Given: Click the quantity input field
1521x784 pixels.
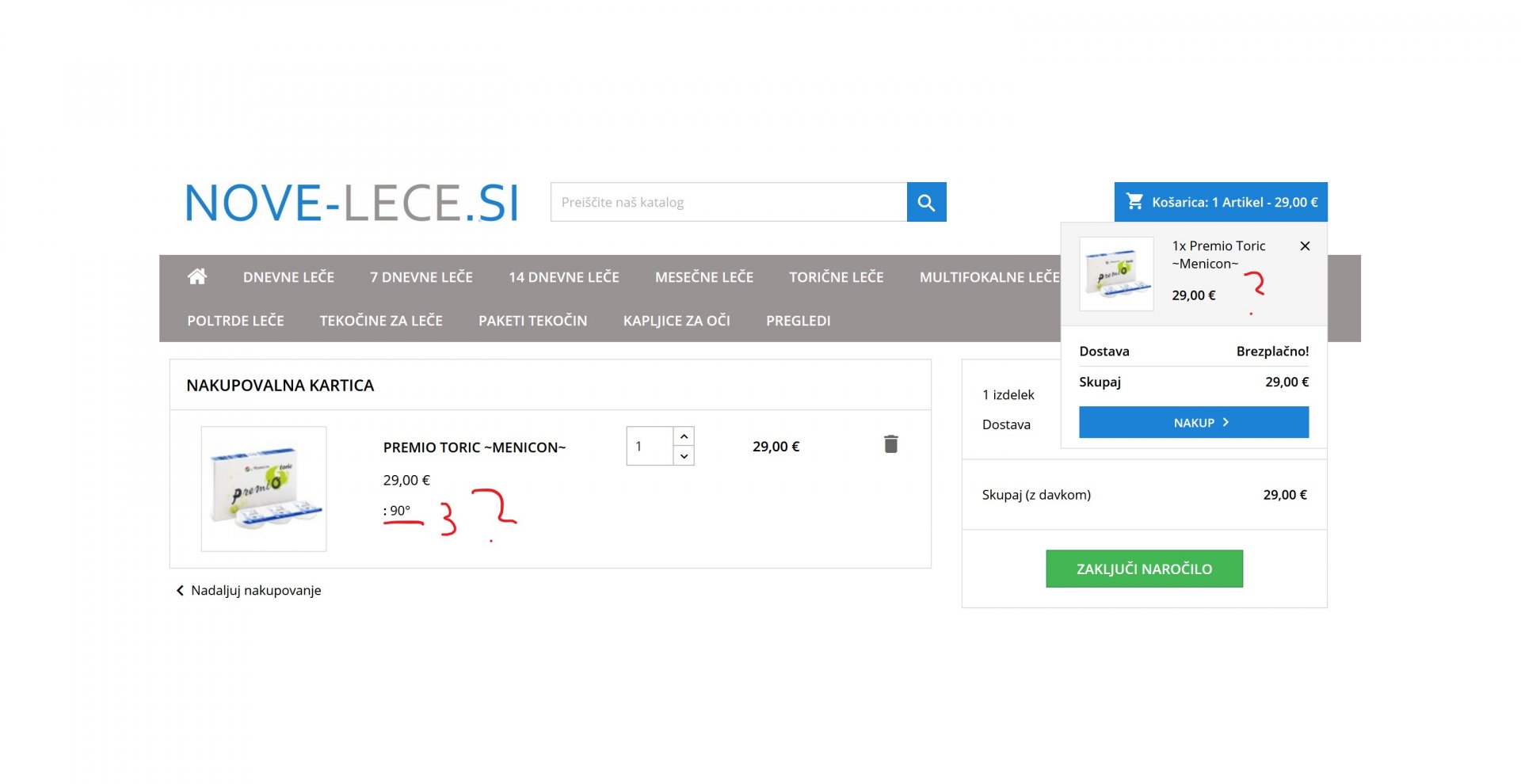Looking at the screenshot, I should pyautogui.click(x=650, y=447).
